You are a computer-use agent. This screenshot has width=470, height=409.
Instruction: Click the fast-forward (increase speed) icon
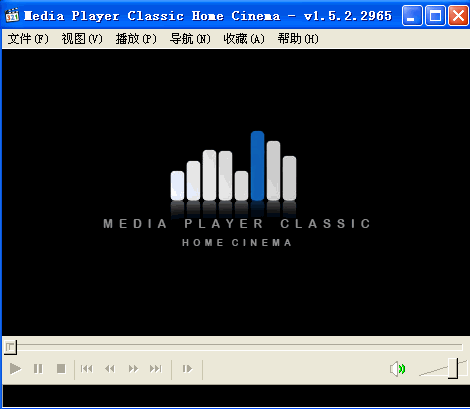(133, 369)
